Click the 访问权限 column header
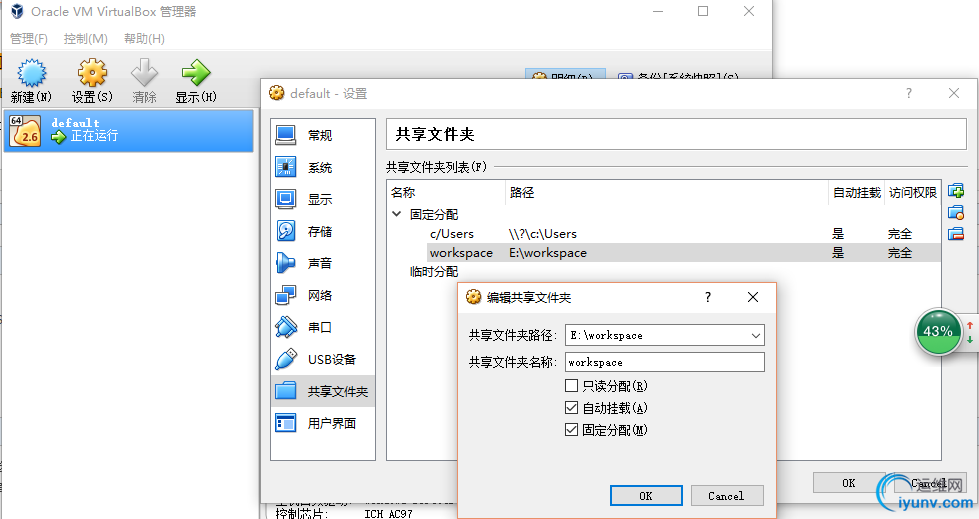The width and height of the screenshot is (979, 519). tap(913, 192)
